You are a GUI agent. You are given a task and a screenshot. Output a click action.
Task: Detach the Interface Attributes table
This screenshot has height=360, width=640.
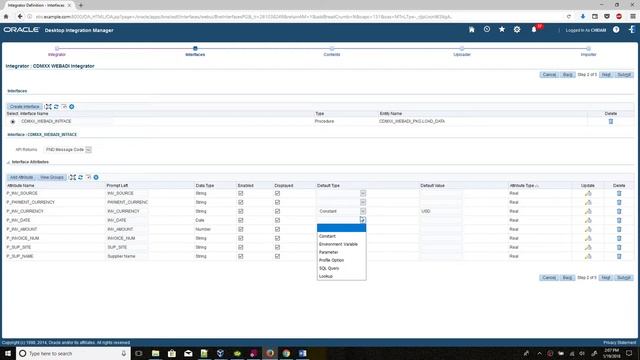73,177
